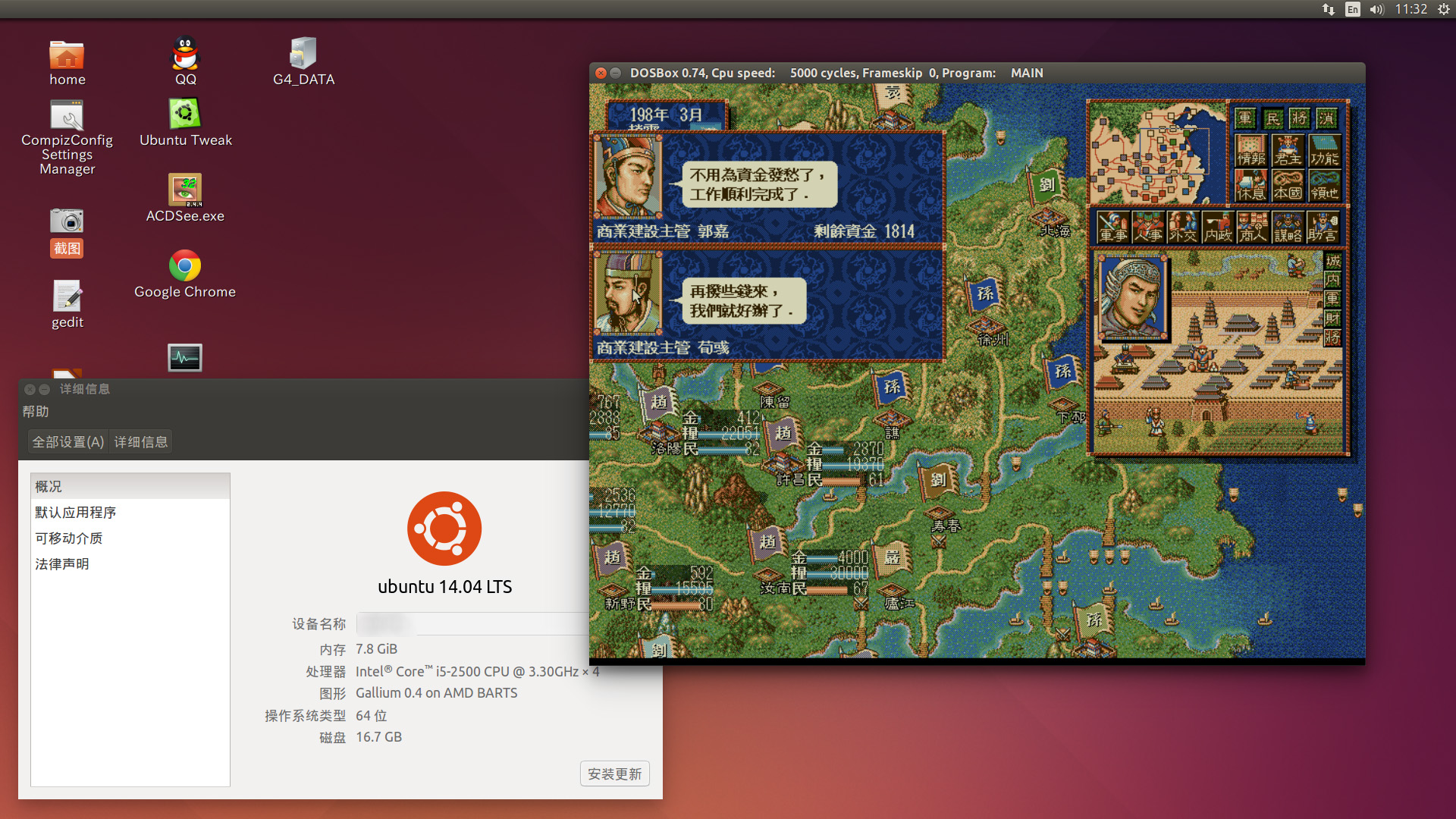1456x819 pixels.
Task: Open CompizConfig Settings Manager icon
Action: pyautogui.click(x=67, y=138)
